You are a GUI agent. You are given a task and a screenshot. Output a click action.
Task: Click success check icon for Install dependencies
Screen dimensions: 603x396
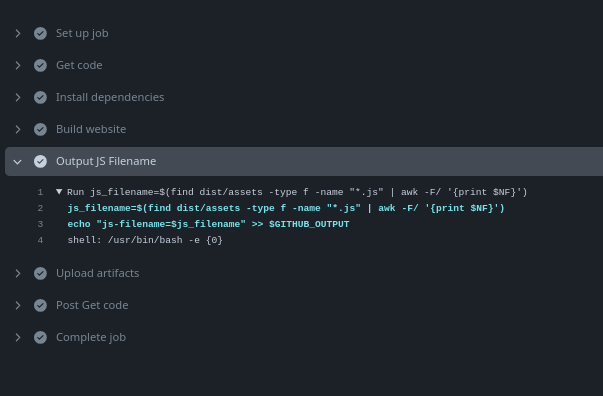coord(40,97)
